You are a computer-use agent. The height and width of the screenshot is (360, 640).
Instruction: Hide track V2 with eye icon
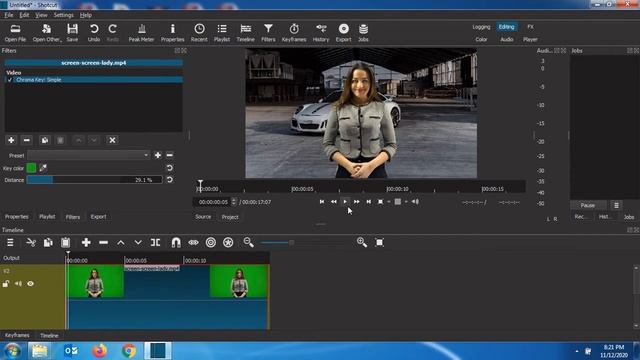31,284
